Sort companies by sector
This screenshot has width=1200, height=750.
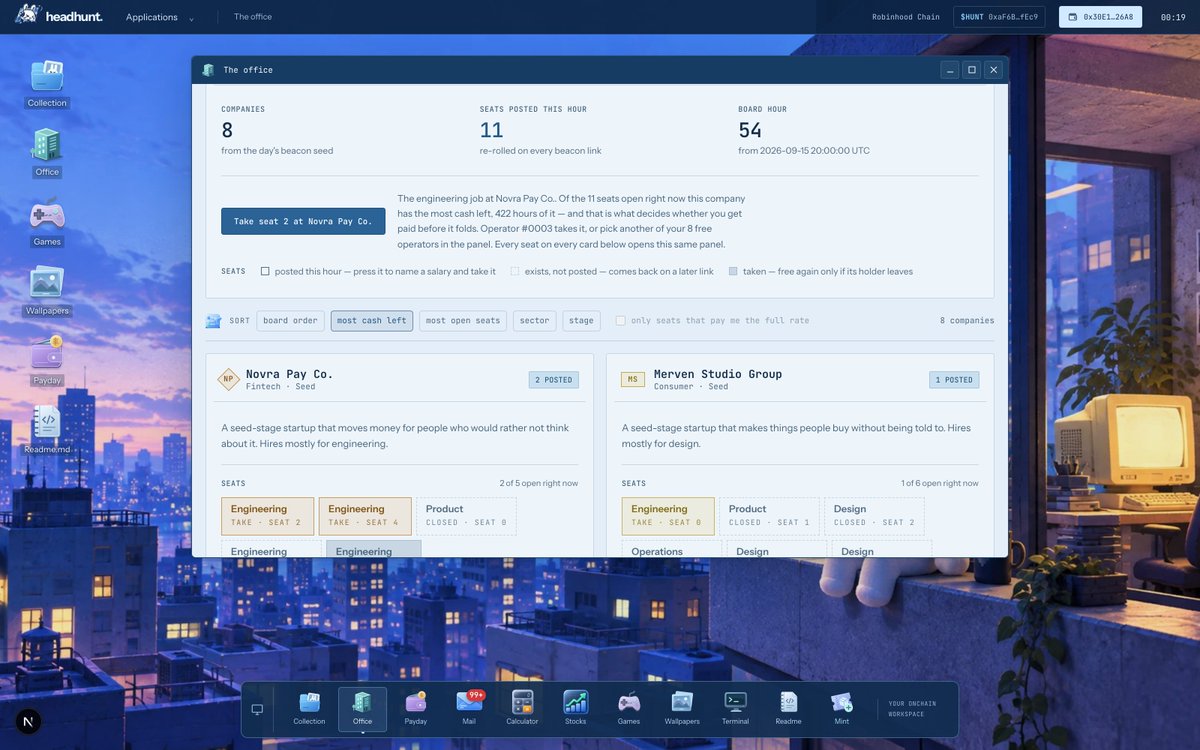pyautogui.click(x=535, y=321)
